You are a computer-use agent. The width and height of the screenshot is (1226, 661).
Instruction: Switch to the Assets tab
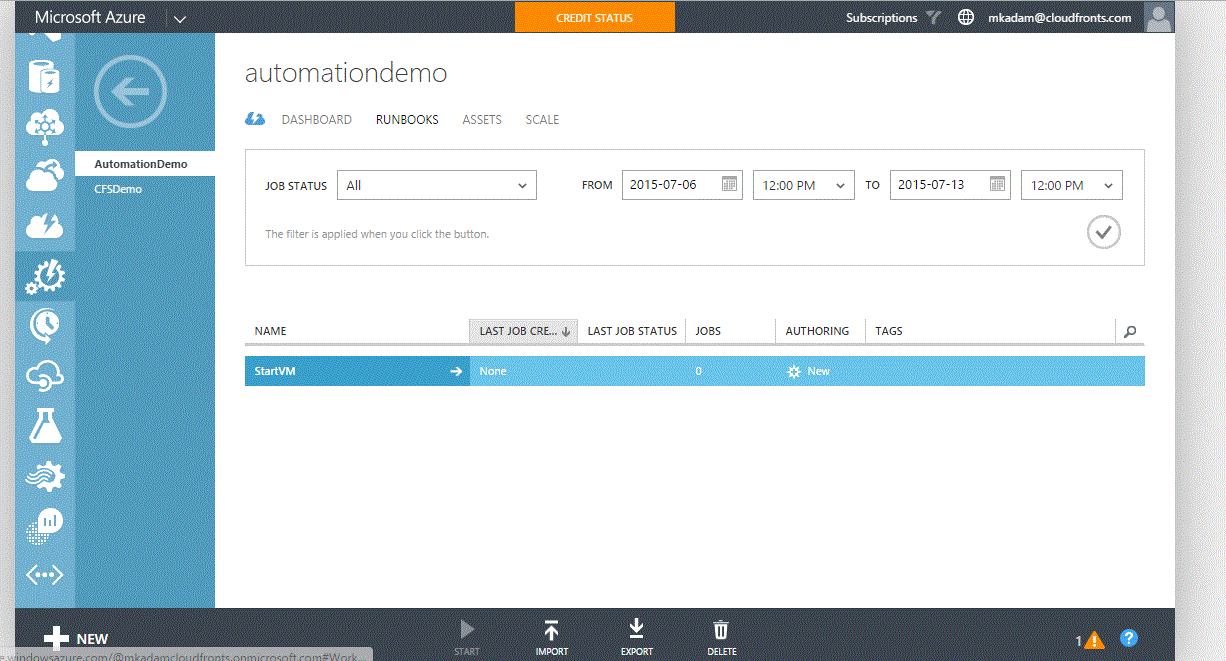[x=482, y=120]
